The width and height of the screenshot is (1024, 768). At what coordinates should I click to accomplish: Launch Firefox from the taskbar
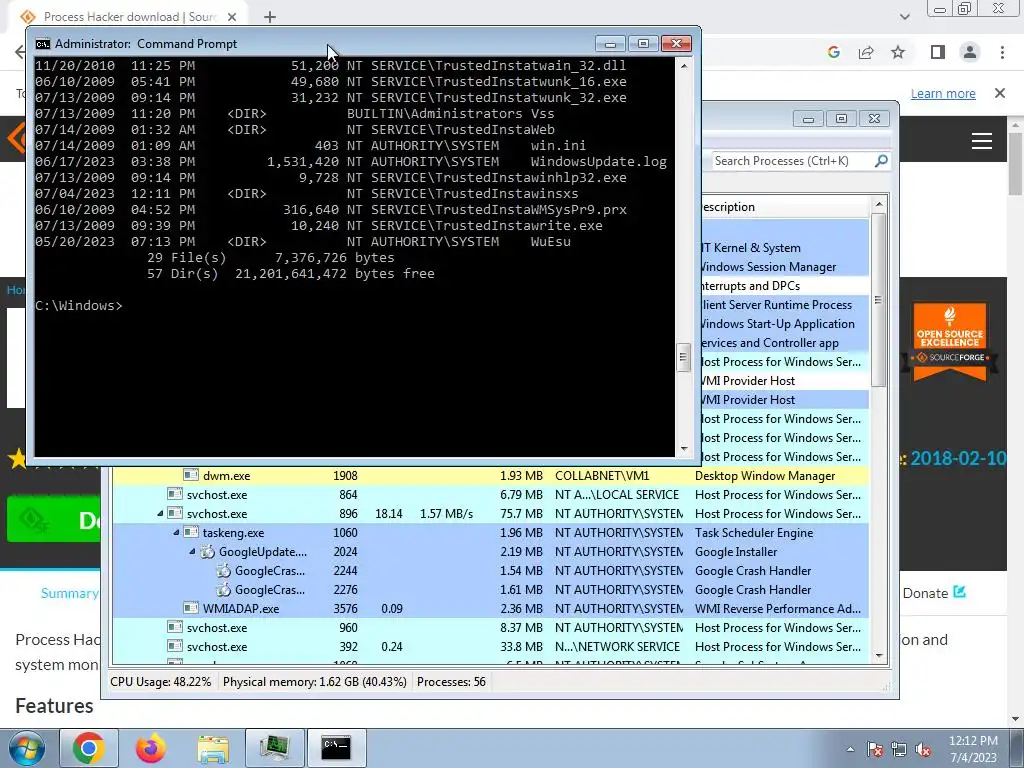click(x=151, y=748)
